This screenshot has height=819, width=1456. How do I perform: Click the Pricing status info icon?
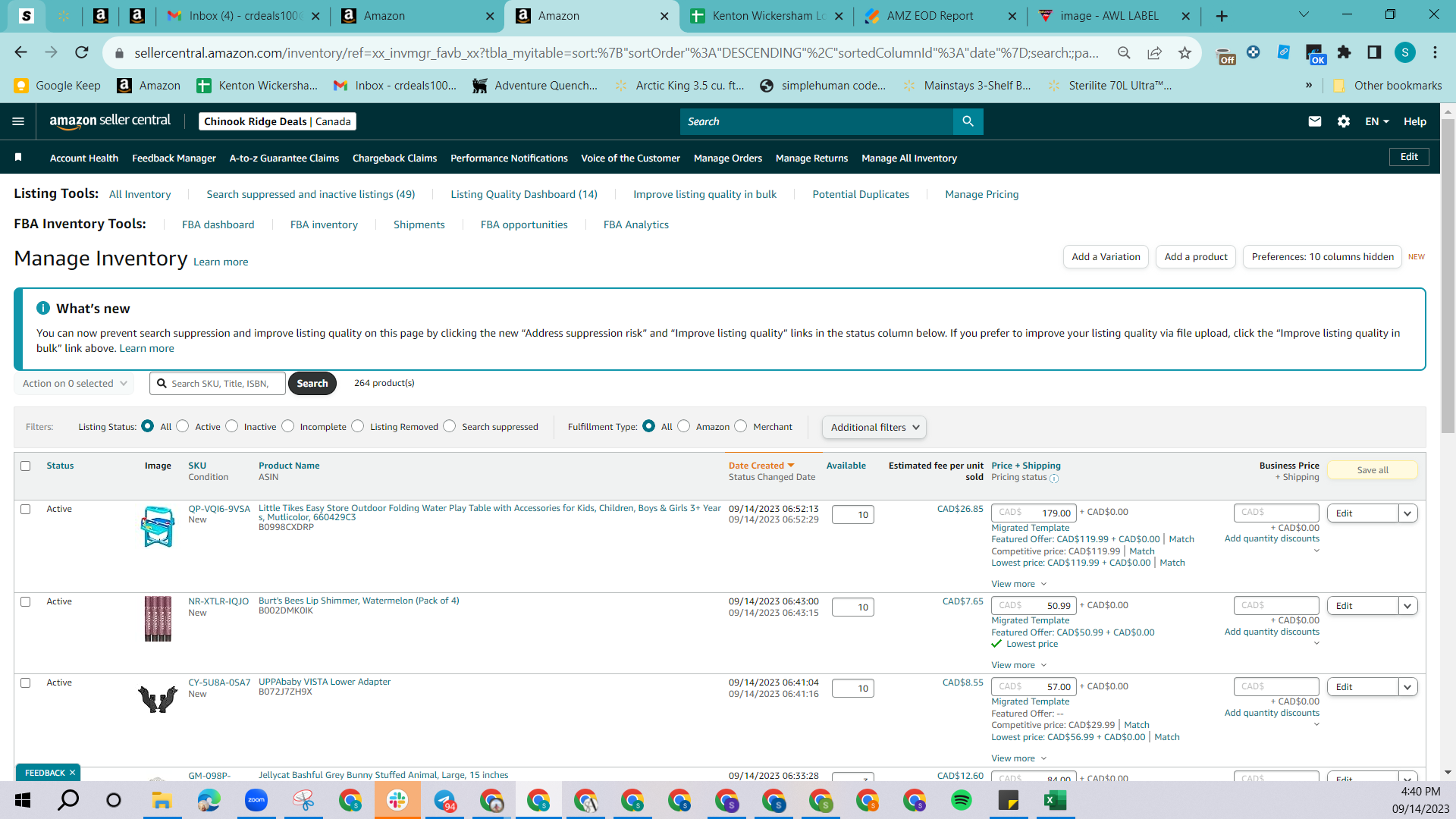point(1054,479)
